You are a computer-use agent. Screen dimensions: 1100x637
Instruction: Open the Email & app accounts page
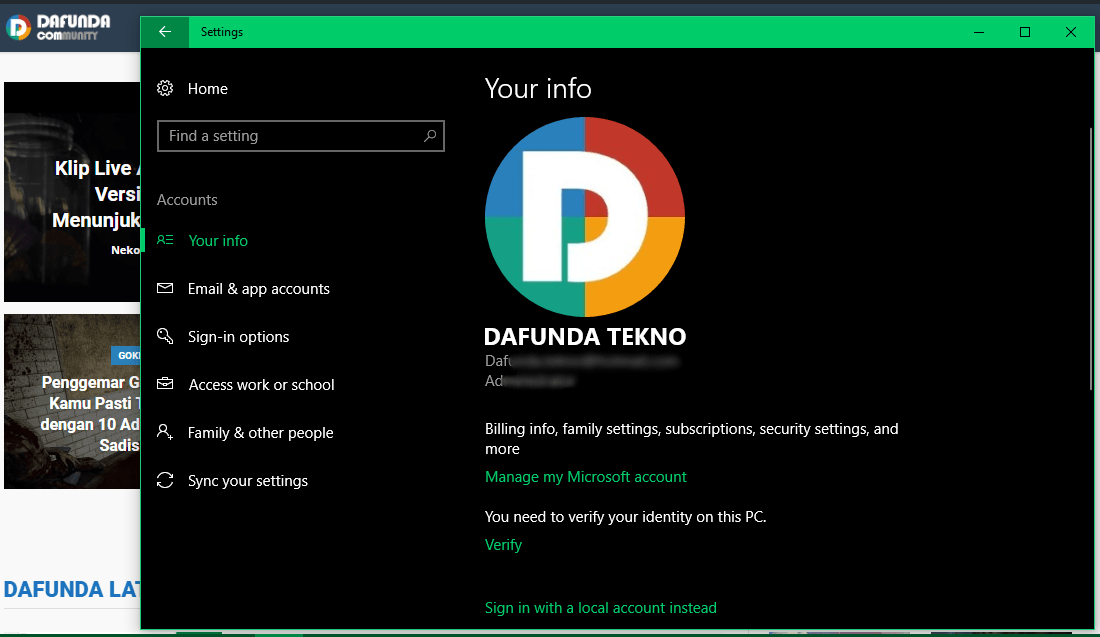(x=258, y=289)
